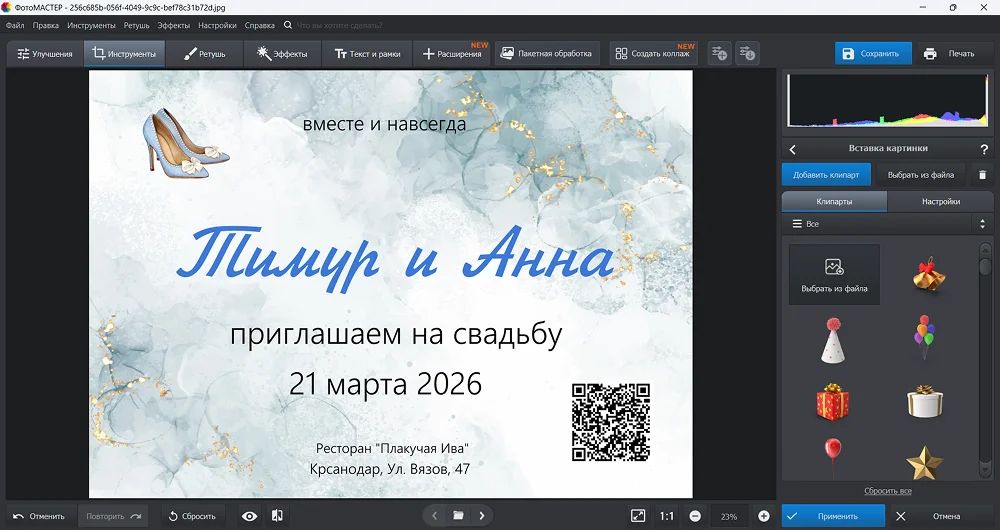Toggle the before/after compare view
1000x530 pixels.
[277, 516]
